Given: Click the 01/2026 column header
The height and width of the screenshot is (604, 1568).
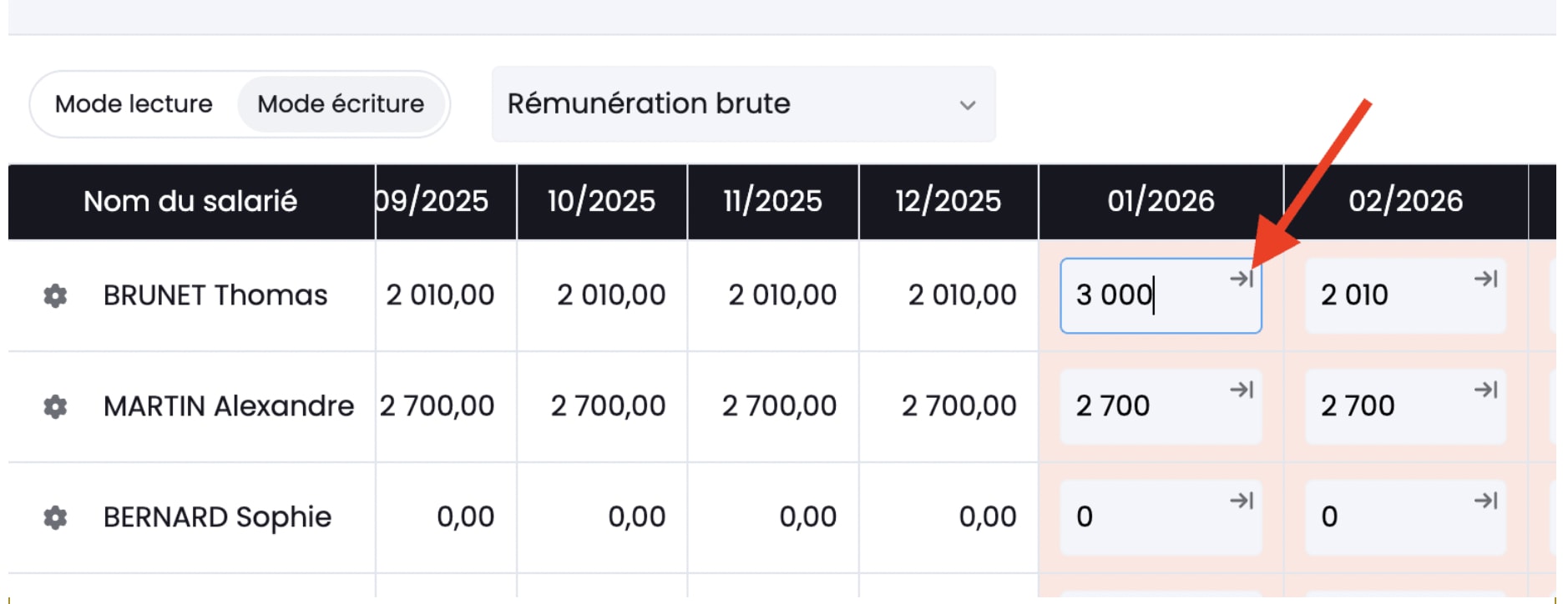Looking at the screenshot, I should (1161, 201).
